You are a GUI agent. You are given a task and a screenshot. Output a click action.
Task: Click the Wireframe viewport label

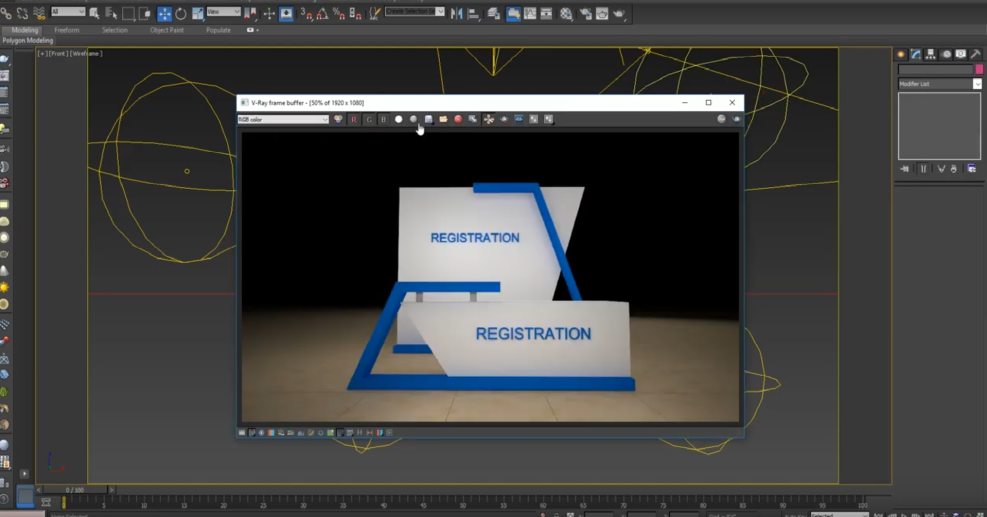(86, 54)
